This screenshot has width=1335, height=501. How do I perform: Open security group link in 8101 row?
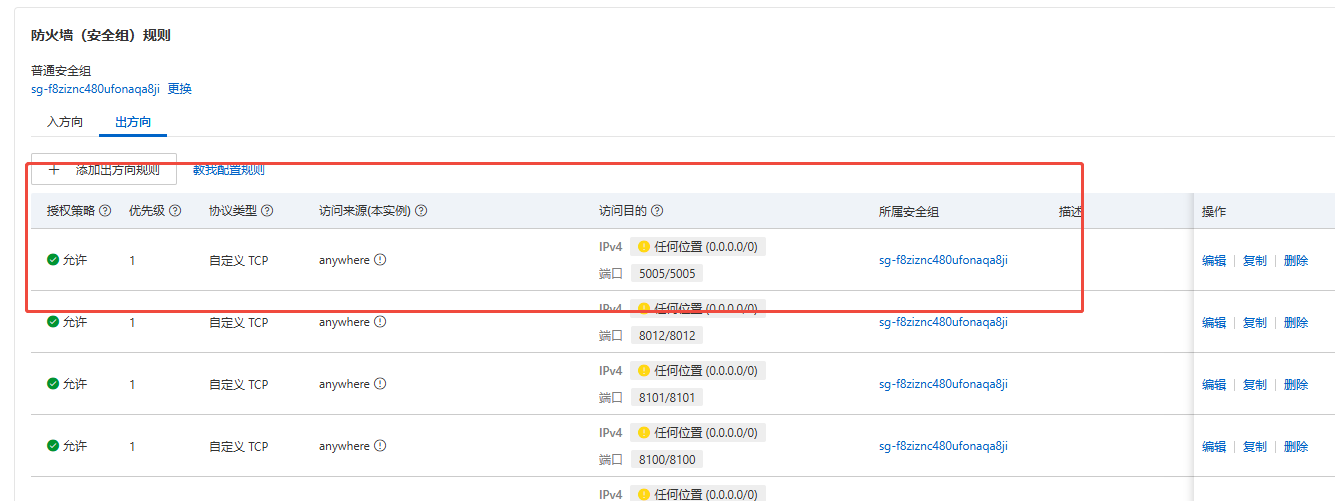(x=943, y=384)
